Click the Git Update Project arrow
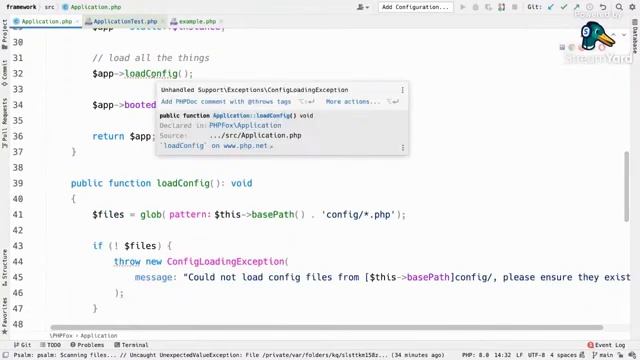The width and height of the screenshot is (640, 360). point(551,7)
